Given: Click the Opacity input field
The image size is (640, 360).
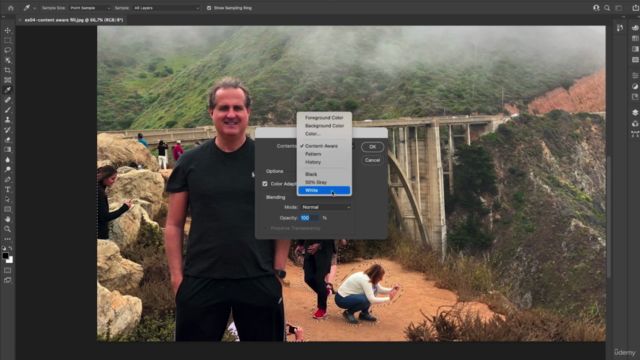Looking at the screenshot, I should tap(310, 218).
